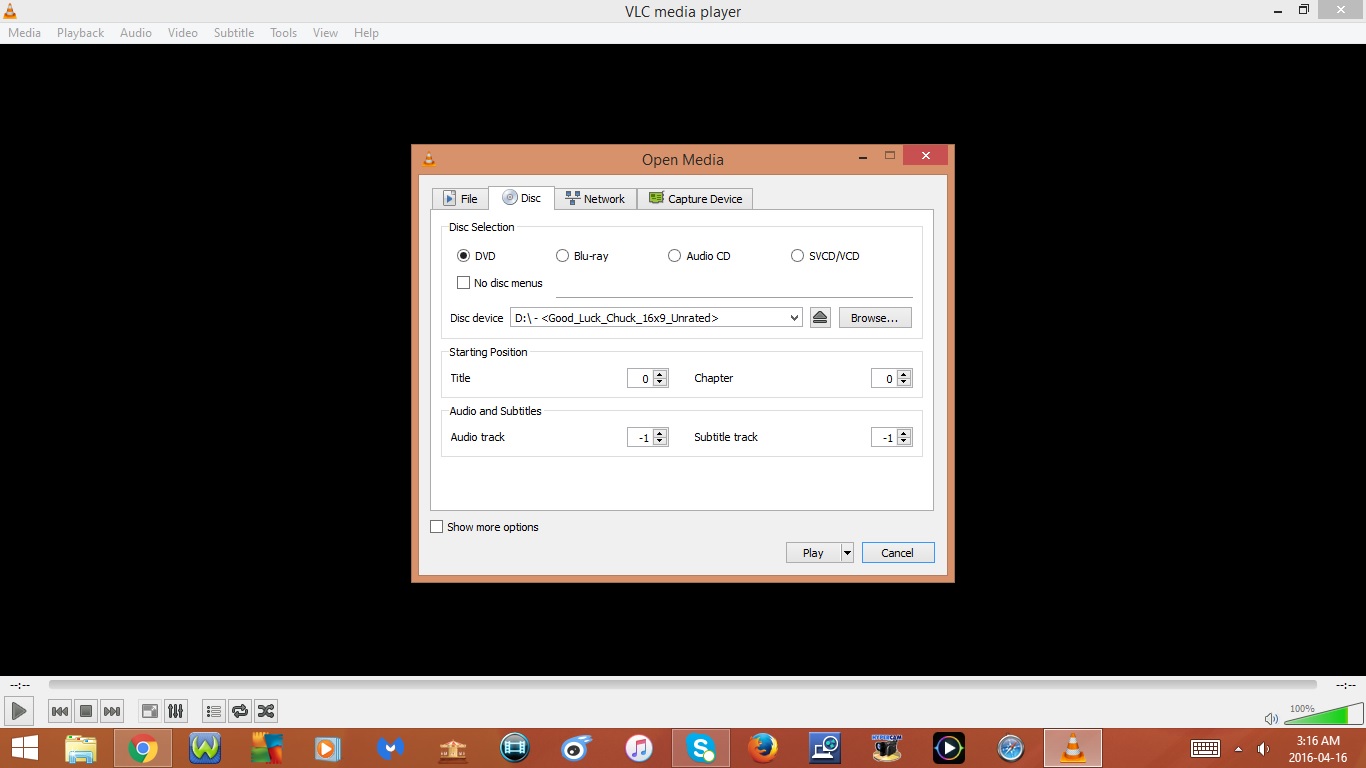Viewport: 1366px width, 768px height.
Task: Click the Windows Start button
Action: click(25, 748)
